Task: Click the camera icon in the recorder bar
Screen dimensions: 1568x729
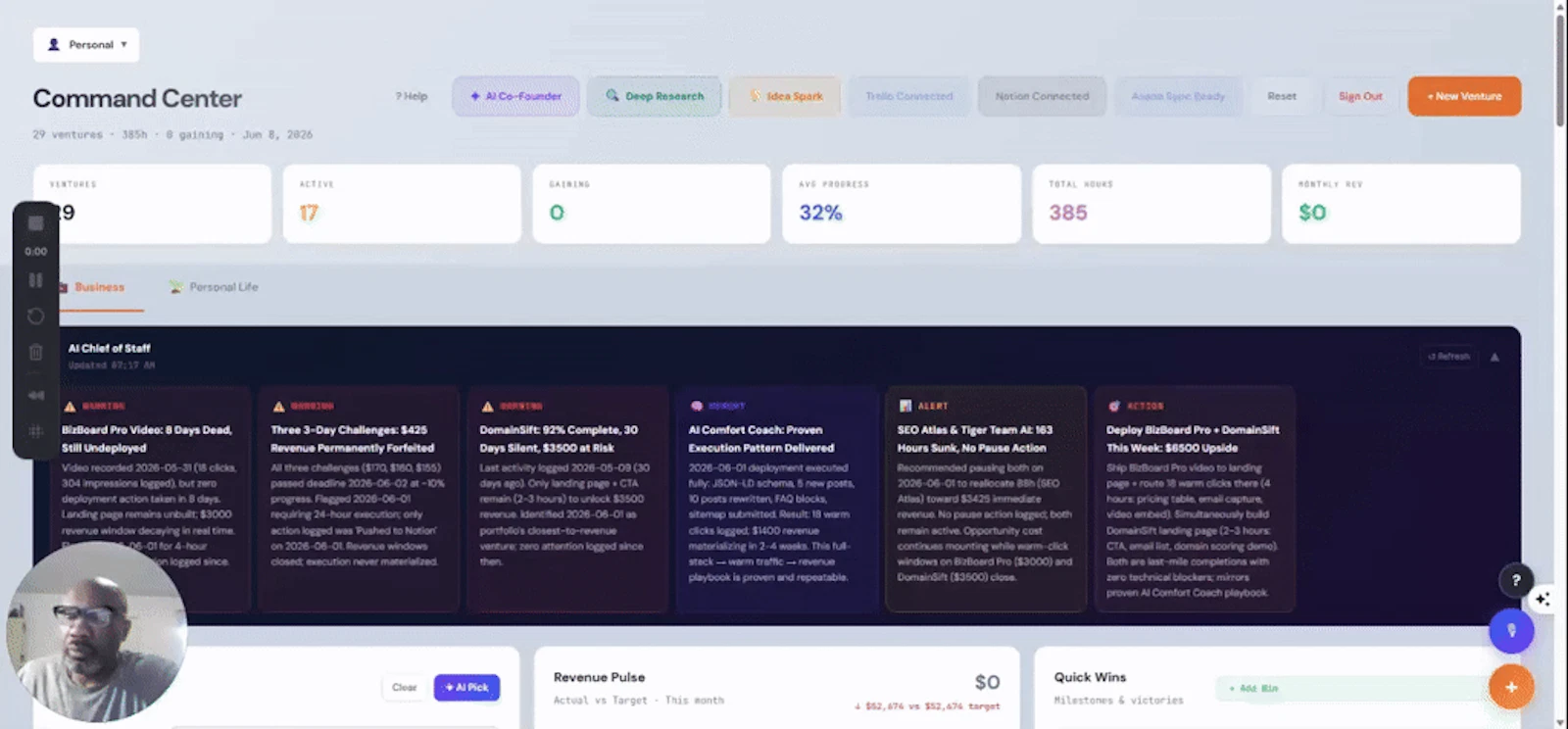Action: [x=35, y=395]
